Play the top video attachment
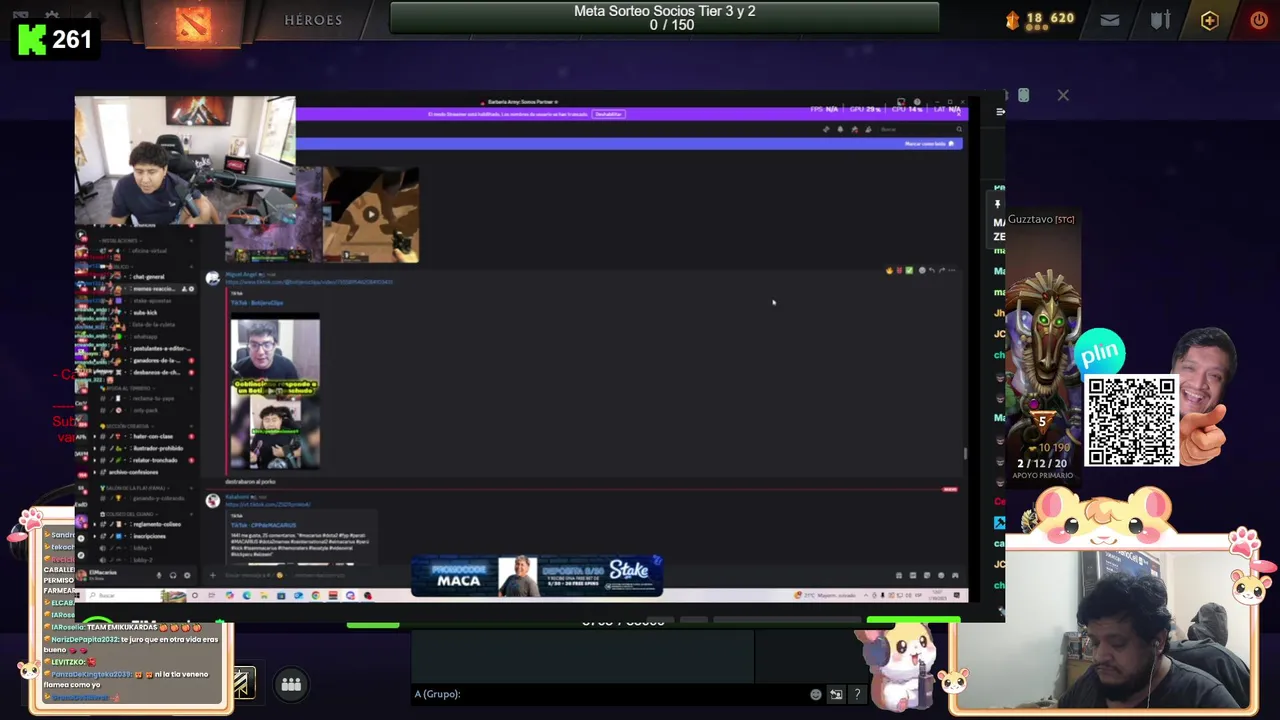Image resolution: width=1280 pixels, height=720 pixels. (x=370, y=214)
